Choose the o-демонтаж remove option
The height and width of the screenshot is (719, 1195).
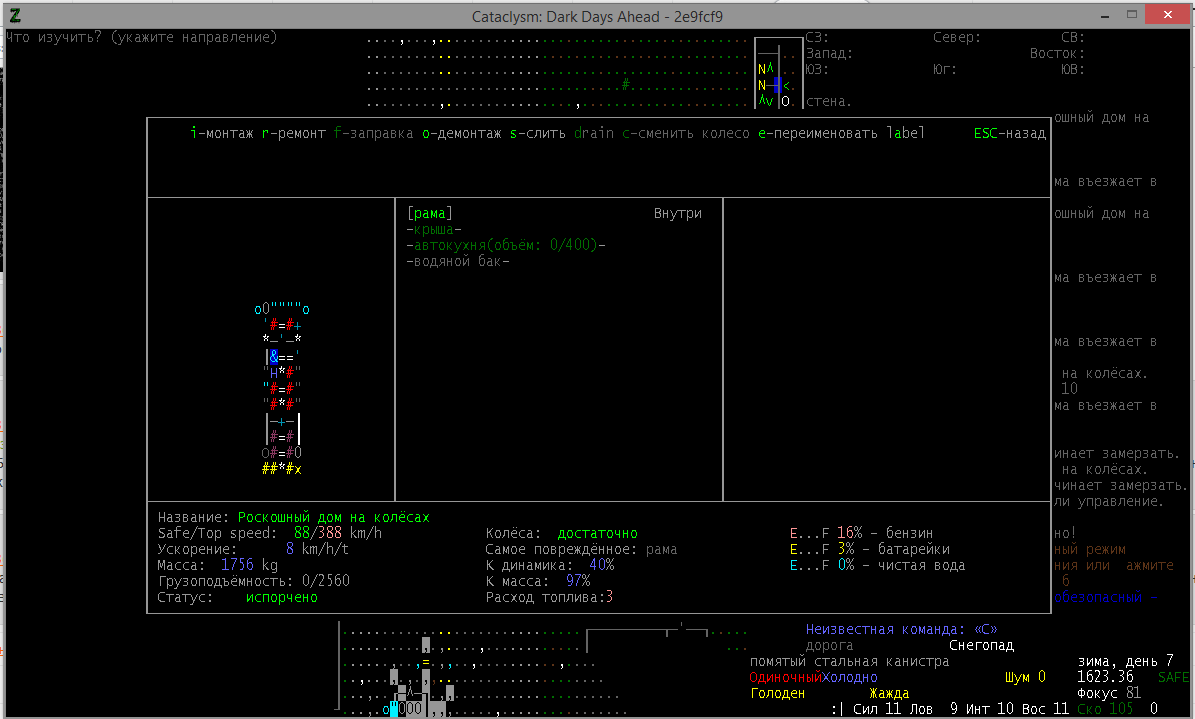(x=462, y=133)
